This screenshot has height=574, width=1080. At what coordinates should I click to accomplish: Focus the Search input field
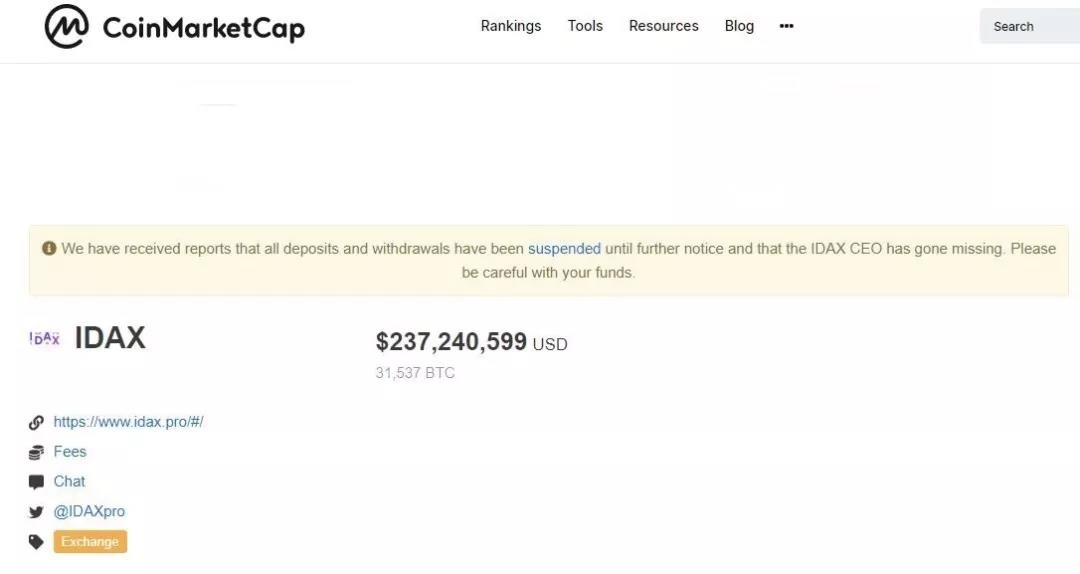click(1030, 26)
